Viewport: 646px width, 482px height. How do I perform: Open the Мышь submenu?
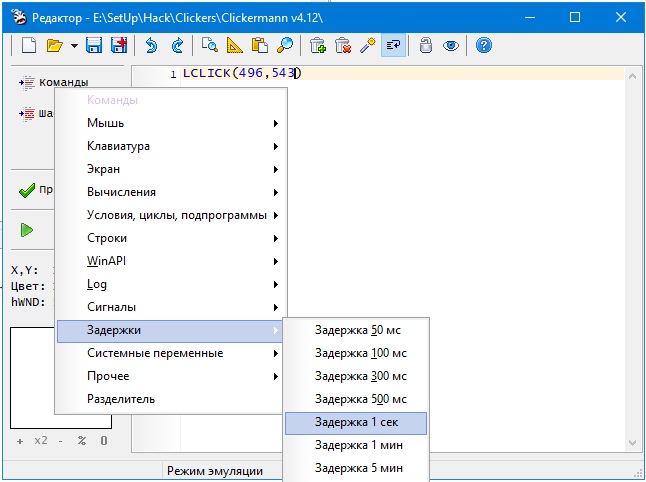[170, 123]
